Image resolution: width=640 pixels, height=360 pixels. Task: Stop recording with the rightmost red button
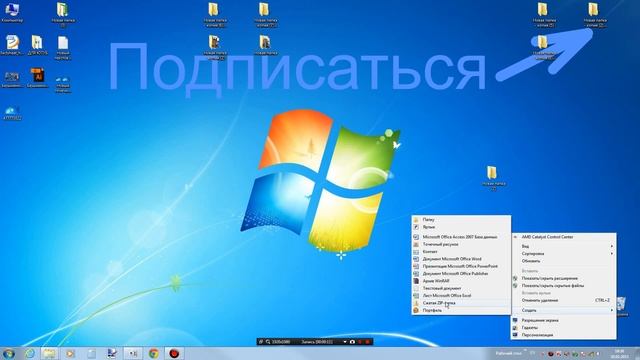tap(368, 342)
